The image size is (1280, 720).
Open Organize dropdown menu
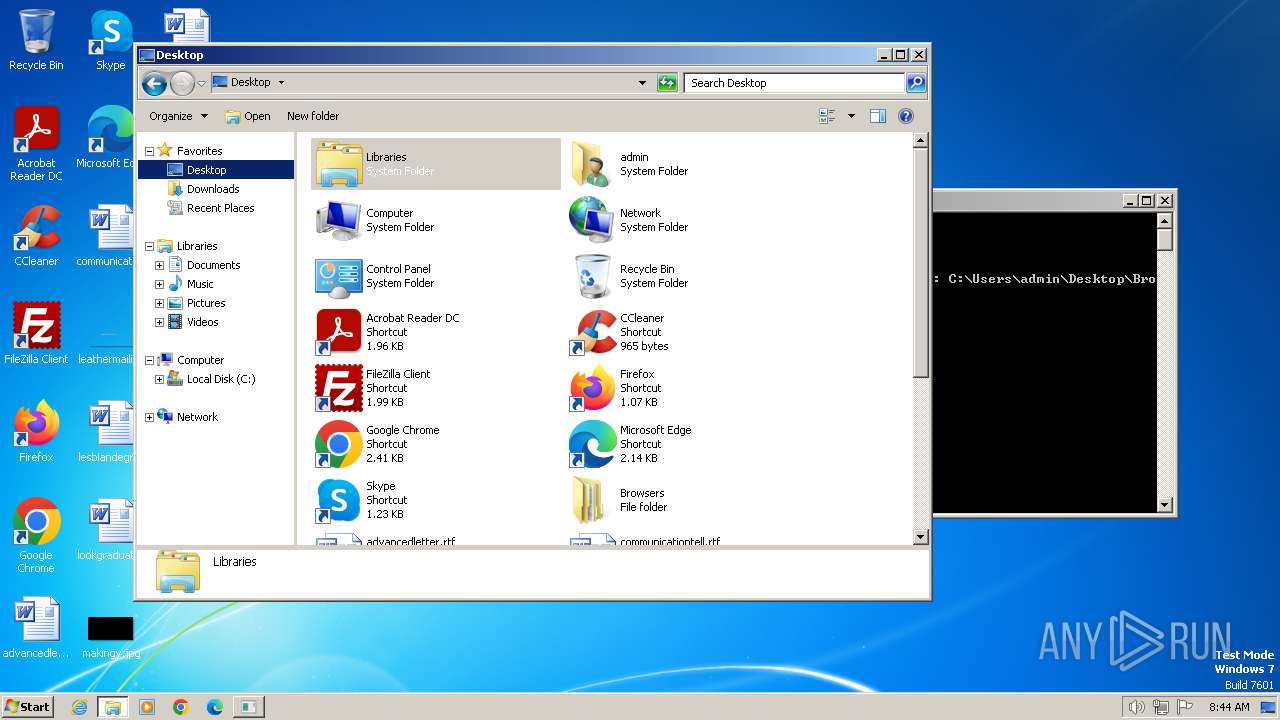178,116
